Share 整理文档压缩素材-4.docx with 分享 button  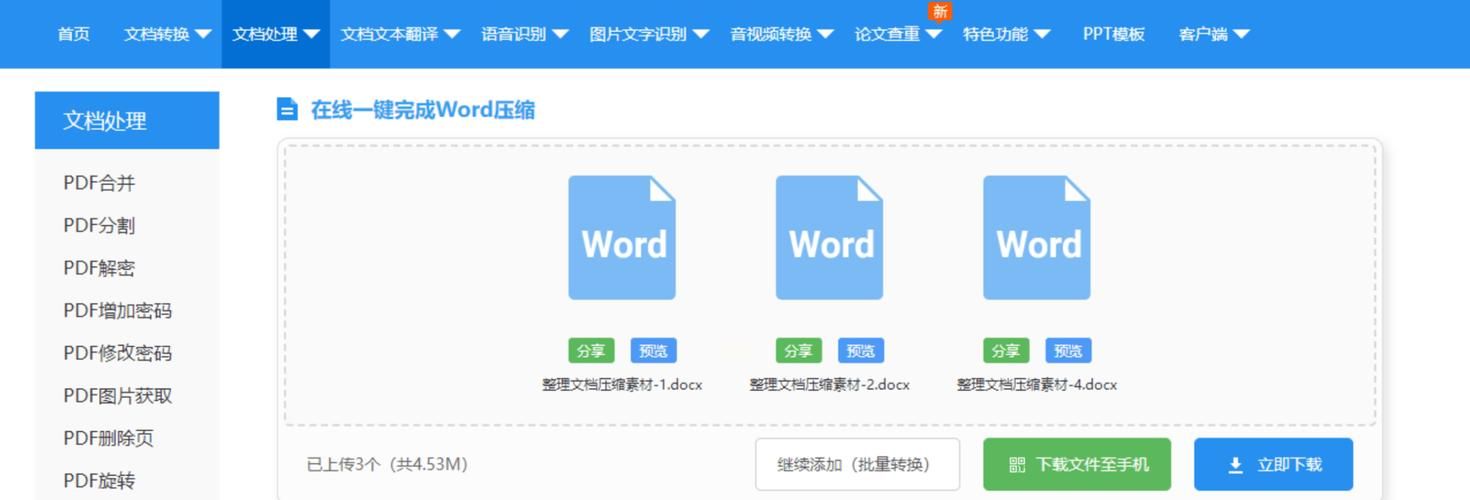click(1006, 351)
